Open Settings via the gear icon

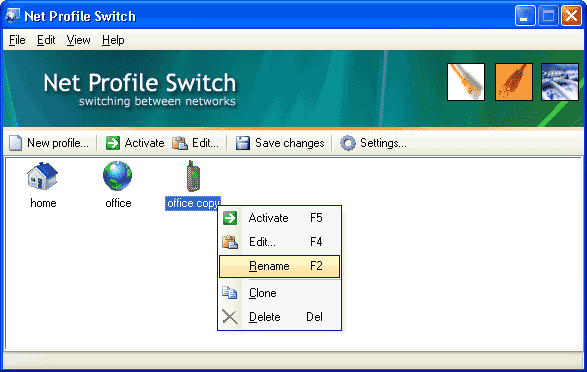[x=347, y=143]
